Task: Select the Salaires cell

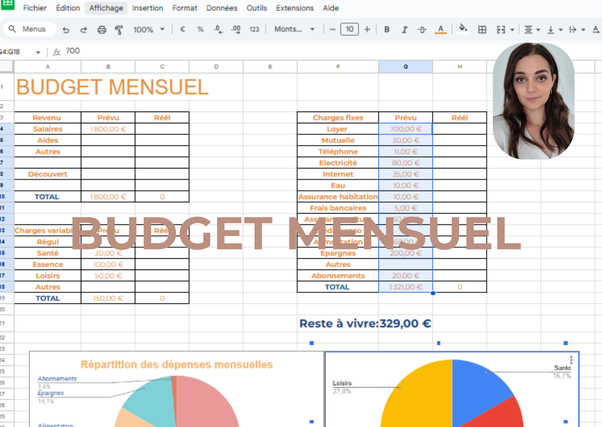Action: coord(48,129)
